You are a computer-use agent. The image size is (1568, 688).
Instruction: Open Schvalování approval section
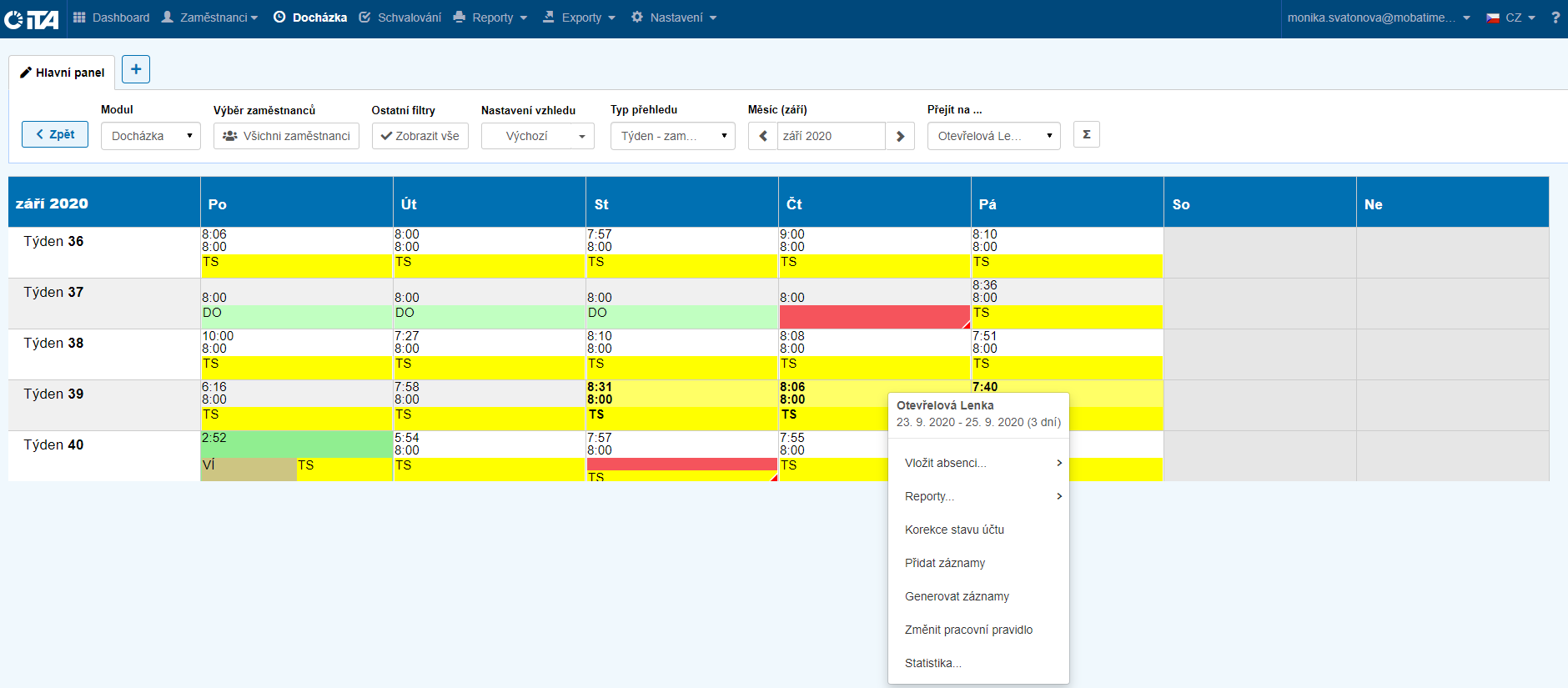[400, 18]
